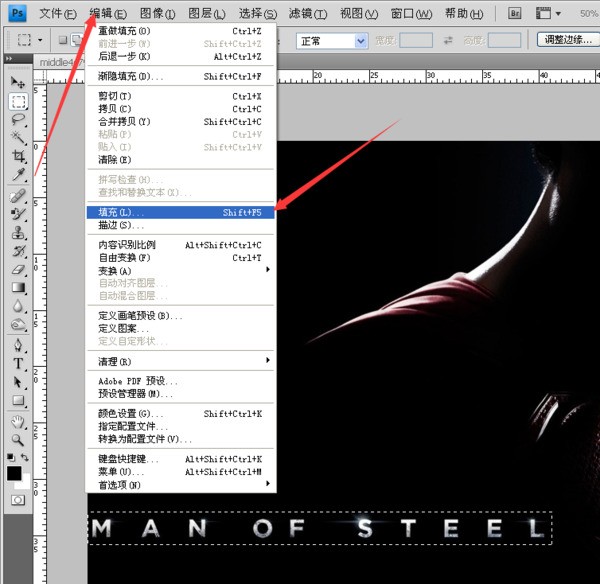The height and width of the screenshot is (584, 600).
Task: Click the disabled 宽度 input field
Action: (x=416, y=41)
